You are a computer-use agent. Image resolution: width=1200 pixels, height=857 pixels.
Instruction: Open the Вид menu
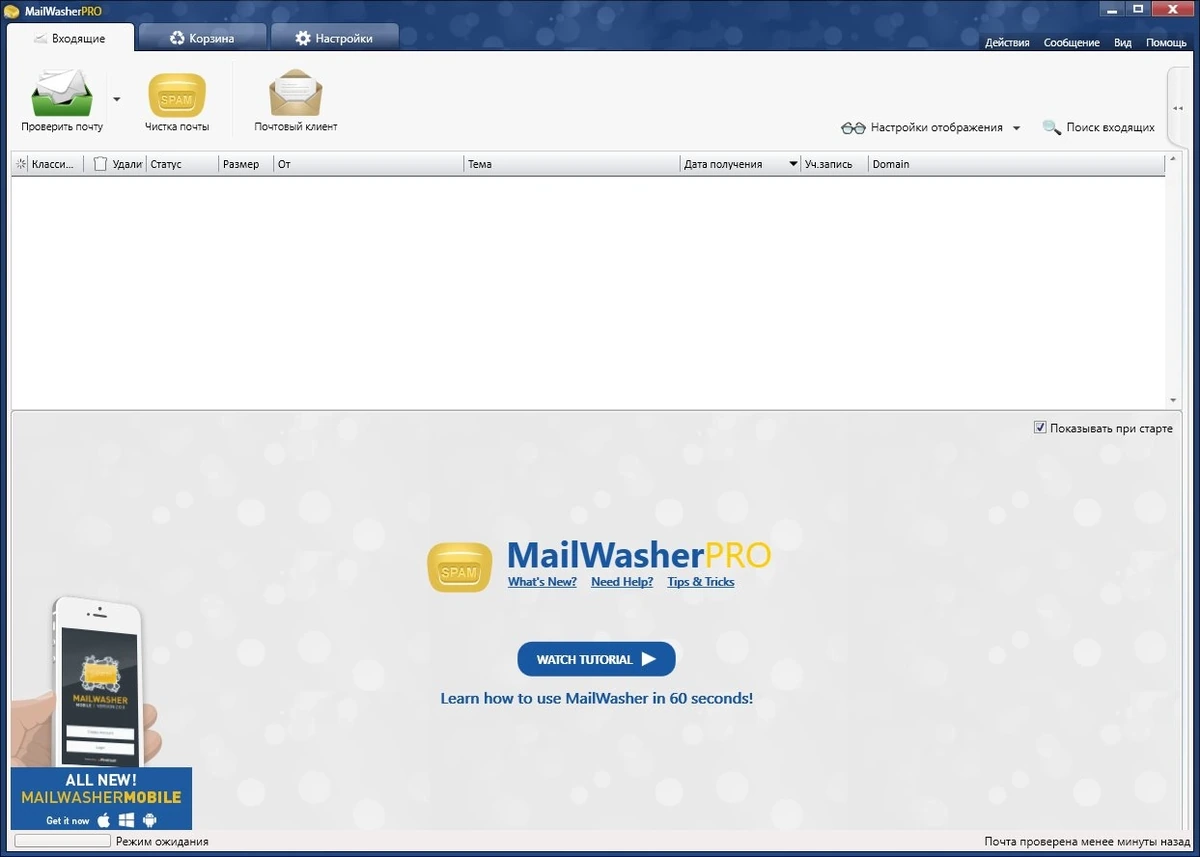[x=1123, y=43]
